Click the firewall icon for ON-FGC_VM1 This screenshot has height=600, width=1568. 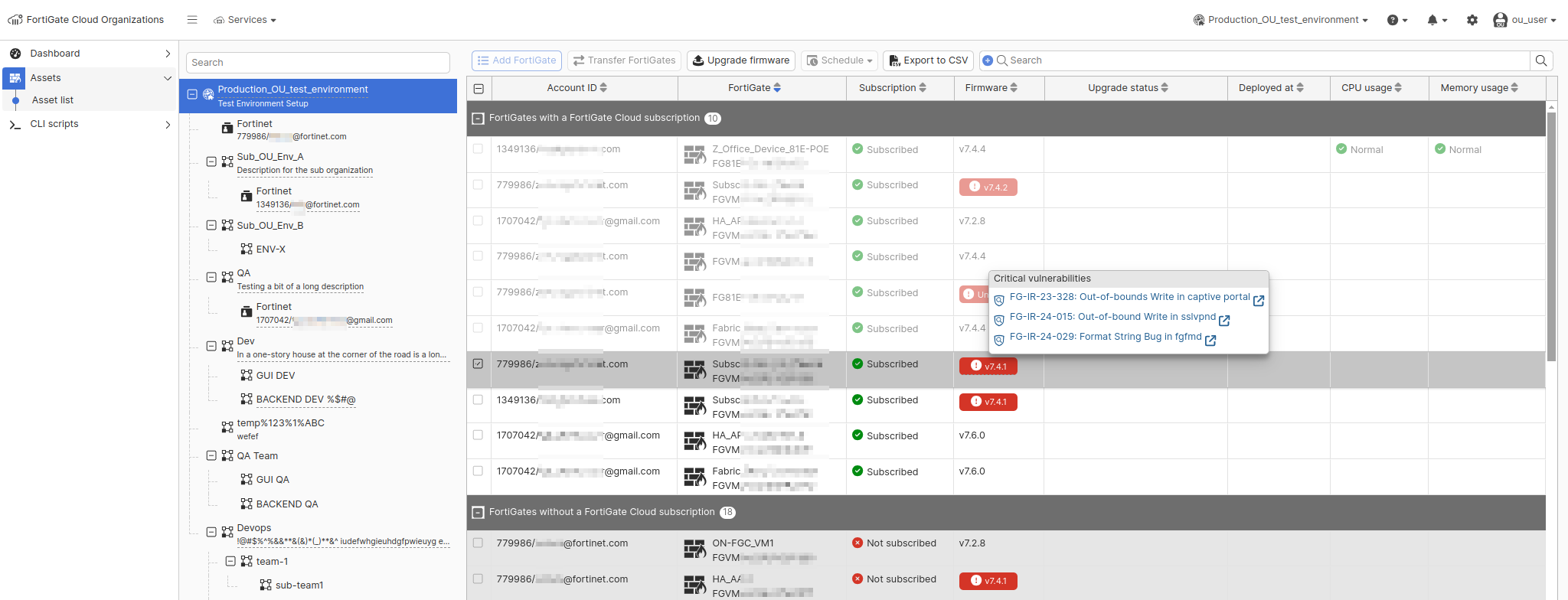694,549
